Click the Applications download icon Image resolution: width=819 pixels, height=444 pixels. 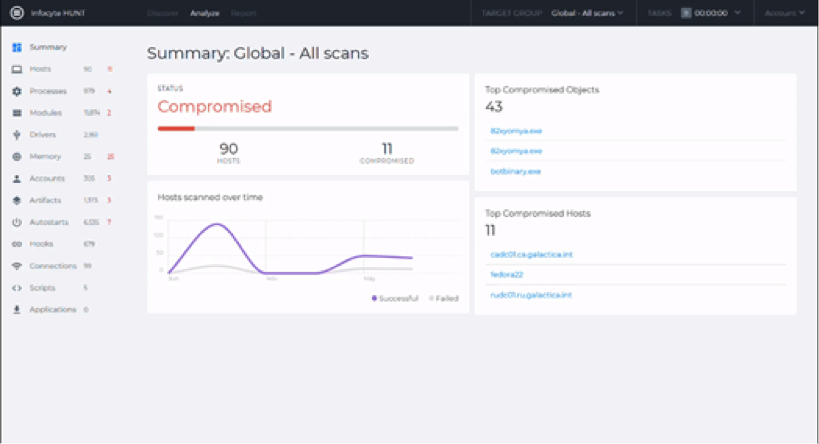coord(16,310)
